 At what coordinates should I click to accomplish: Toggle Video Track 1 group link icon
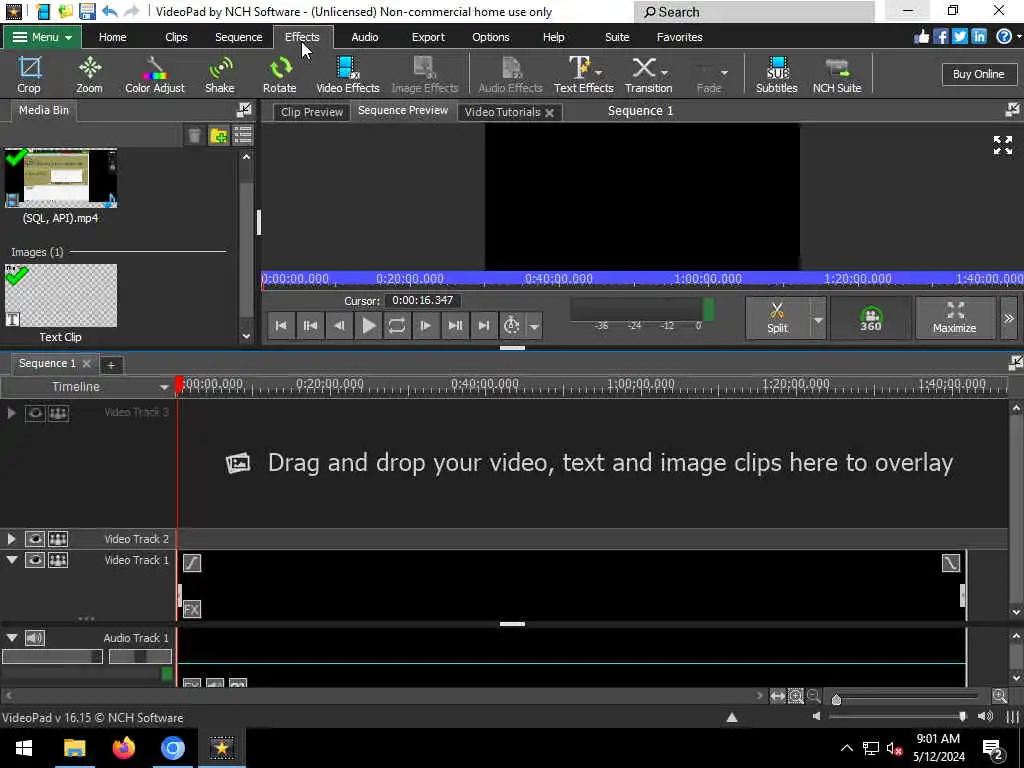pyautogui.click(x=58, y=560)
